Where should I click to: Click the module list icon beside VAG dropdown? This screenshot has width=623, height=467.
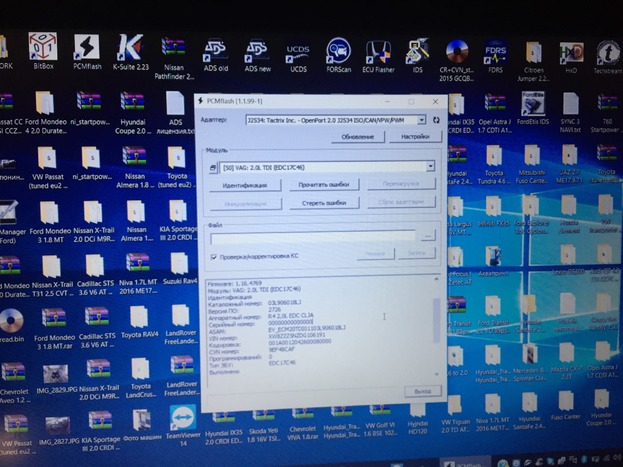click(x=214, y=167)
